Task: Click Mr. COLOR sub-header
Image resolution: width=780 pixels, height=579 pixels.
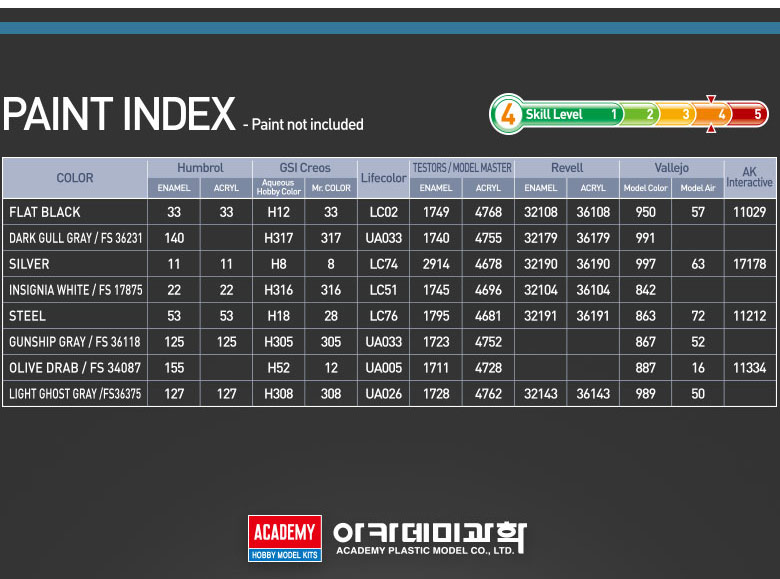Action: pyautogui.click(x=331, y=188)
